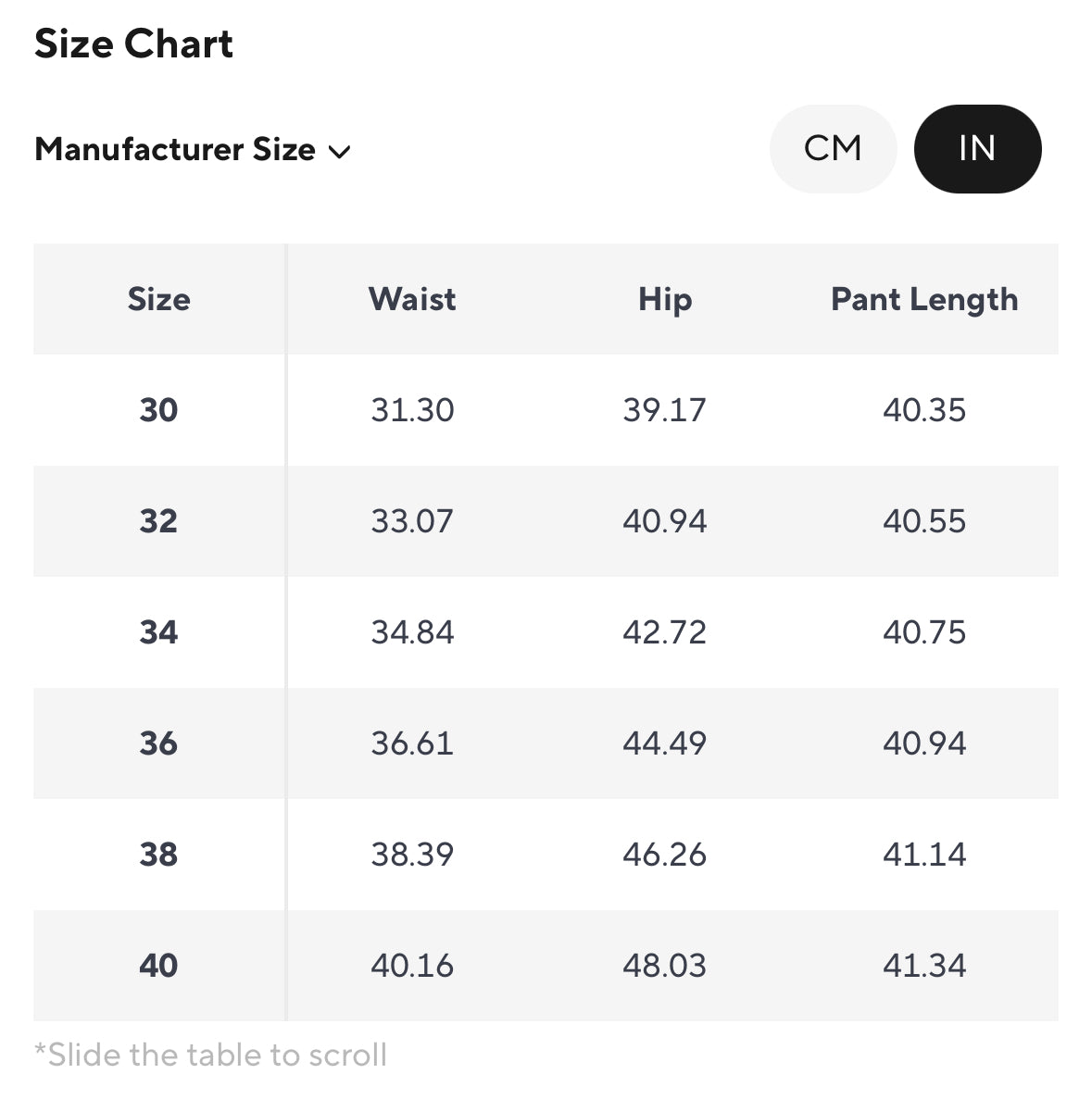
Task: Click the chevron next to Manufacturer Size
Action: tap(340, 152)
